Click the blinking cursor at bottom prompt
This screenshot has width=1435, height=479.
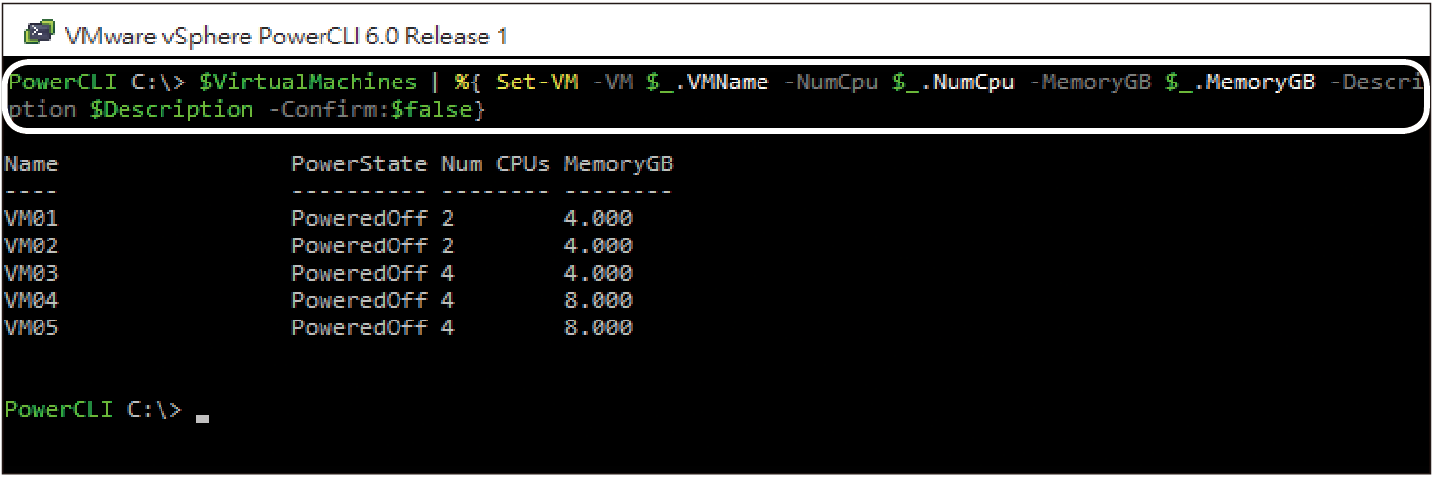point(202,419)
